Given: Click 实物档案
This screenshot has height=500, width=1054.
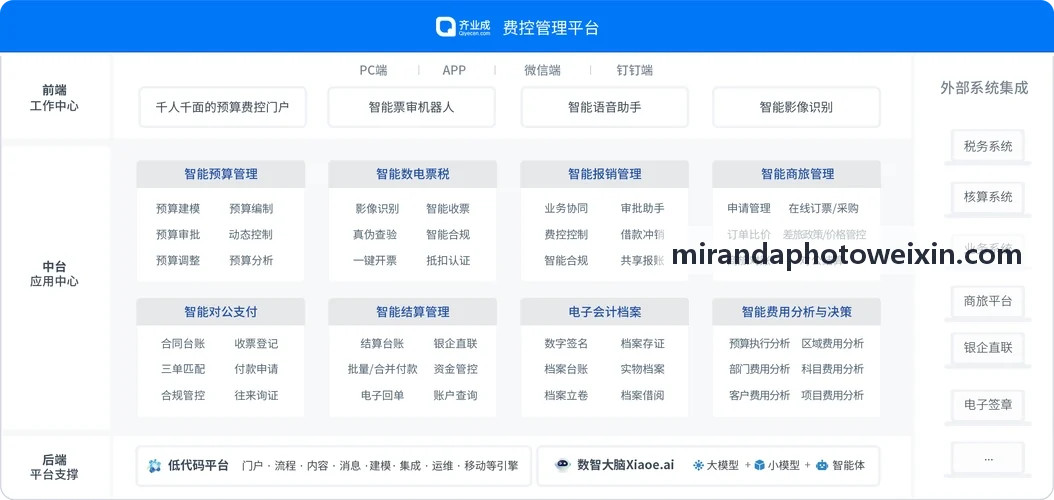Looking at the screenshot, I should (x=643, y=370).
